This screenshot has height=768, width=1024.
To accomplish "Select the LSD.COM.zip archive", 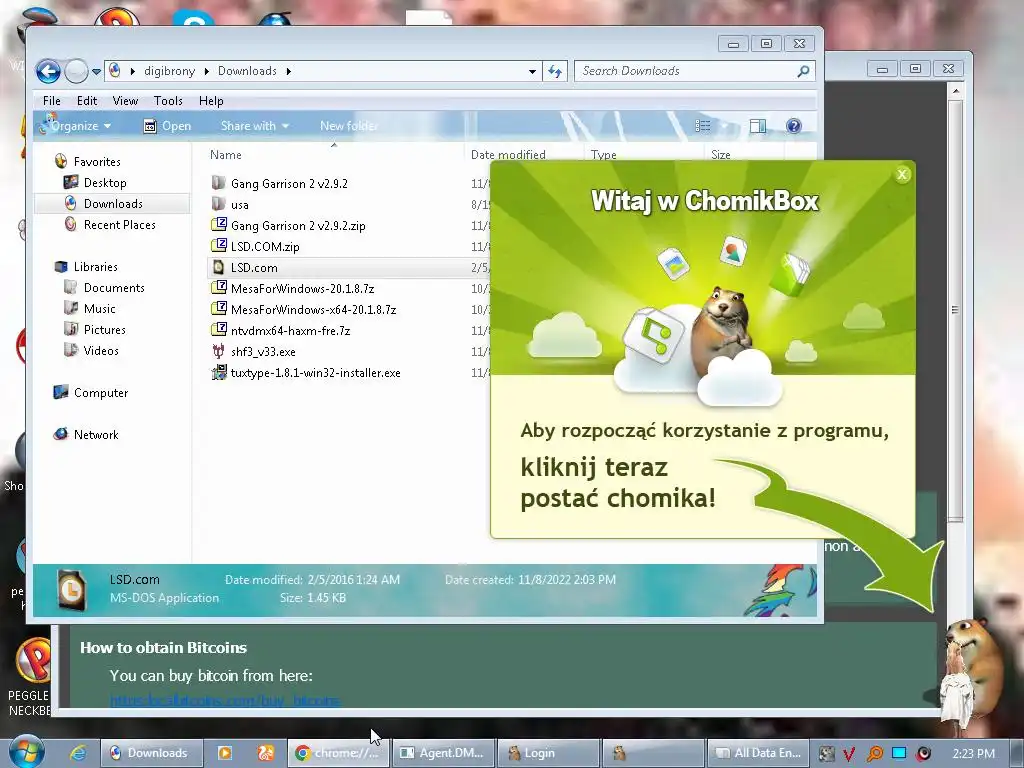I will pos(264,247).
